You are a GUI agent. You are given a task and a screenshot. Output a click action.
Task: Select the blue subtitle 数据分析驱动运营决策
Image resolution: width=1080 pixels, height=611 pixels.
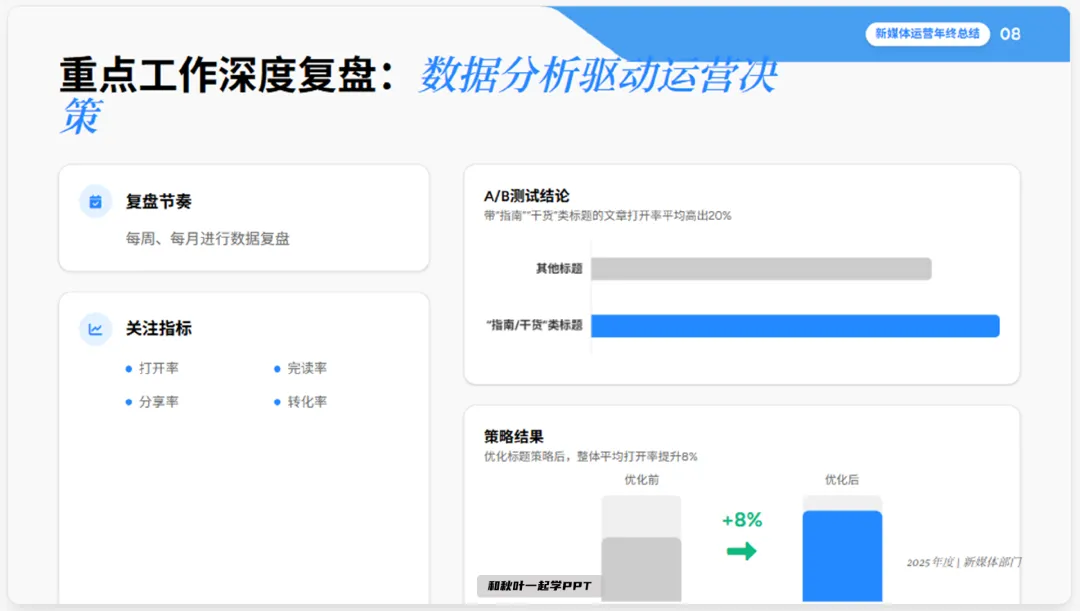pos(419,95)
